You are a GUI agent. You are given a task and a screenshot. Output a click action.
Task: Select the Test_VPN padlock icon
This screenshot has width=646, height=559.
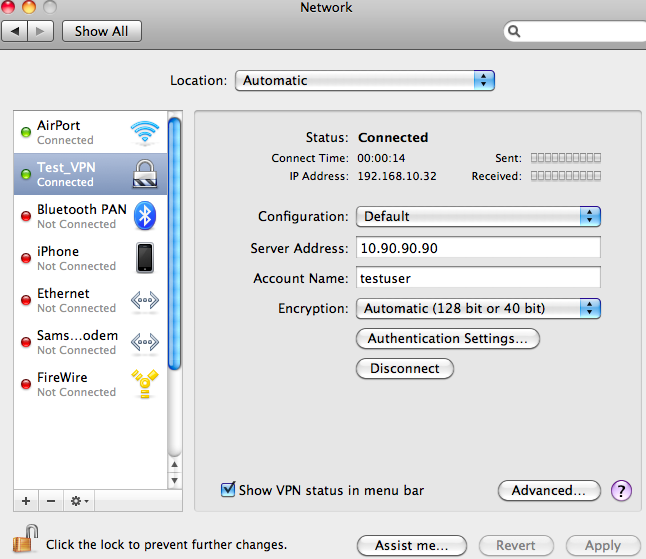click(x=145, y=174)
